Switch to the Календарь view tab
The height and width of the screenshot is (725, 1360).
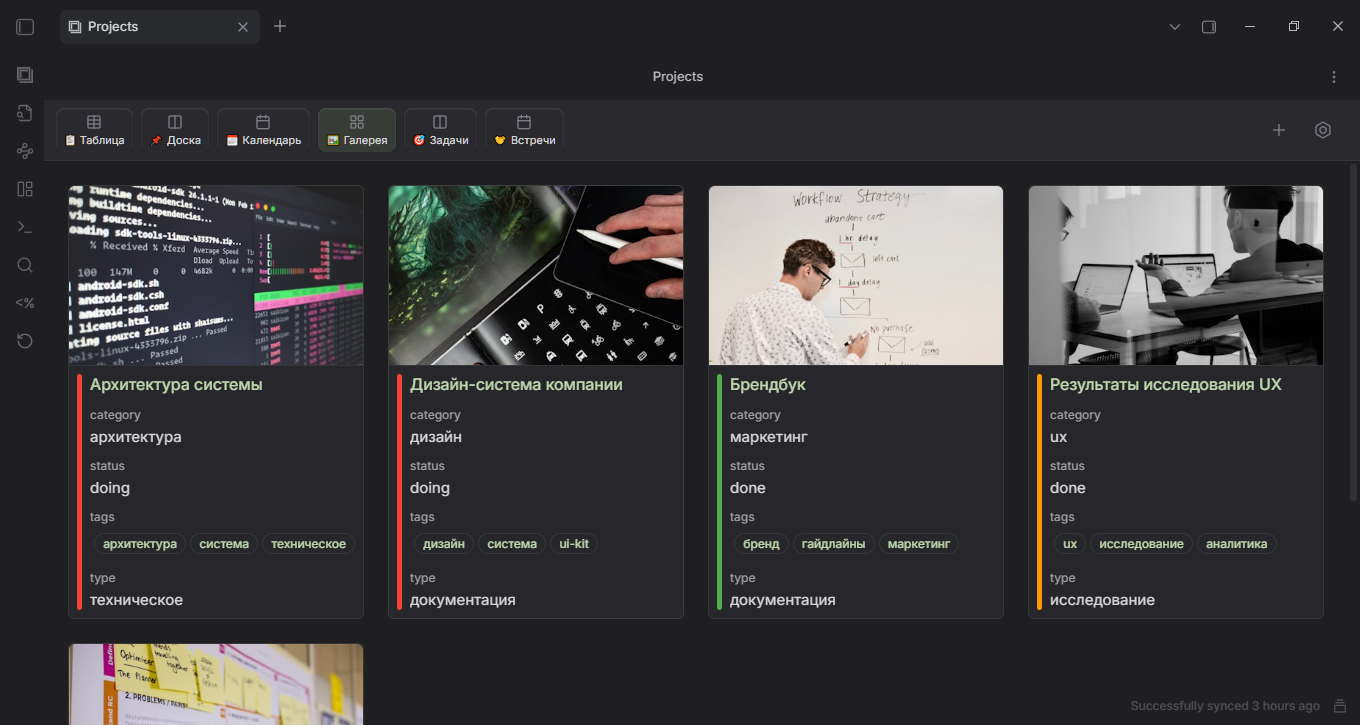click(x=263, y=130)
